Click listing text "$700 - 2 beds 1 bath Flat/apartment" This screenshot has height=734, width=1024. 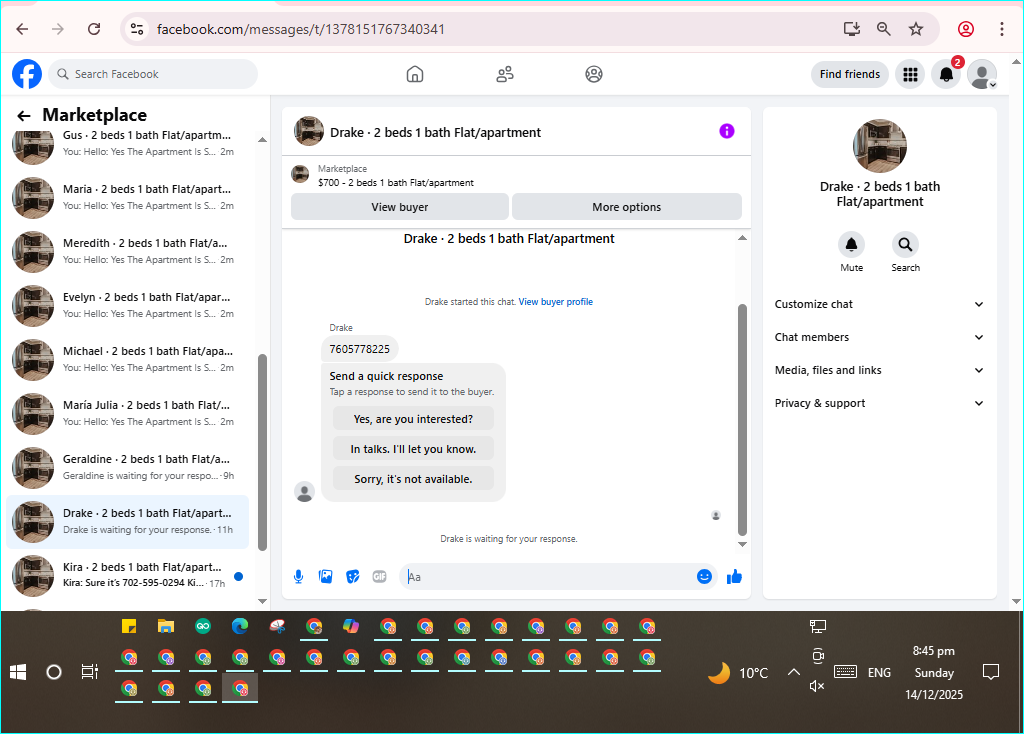396,183
